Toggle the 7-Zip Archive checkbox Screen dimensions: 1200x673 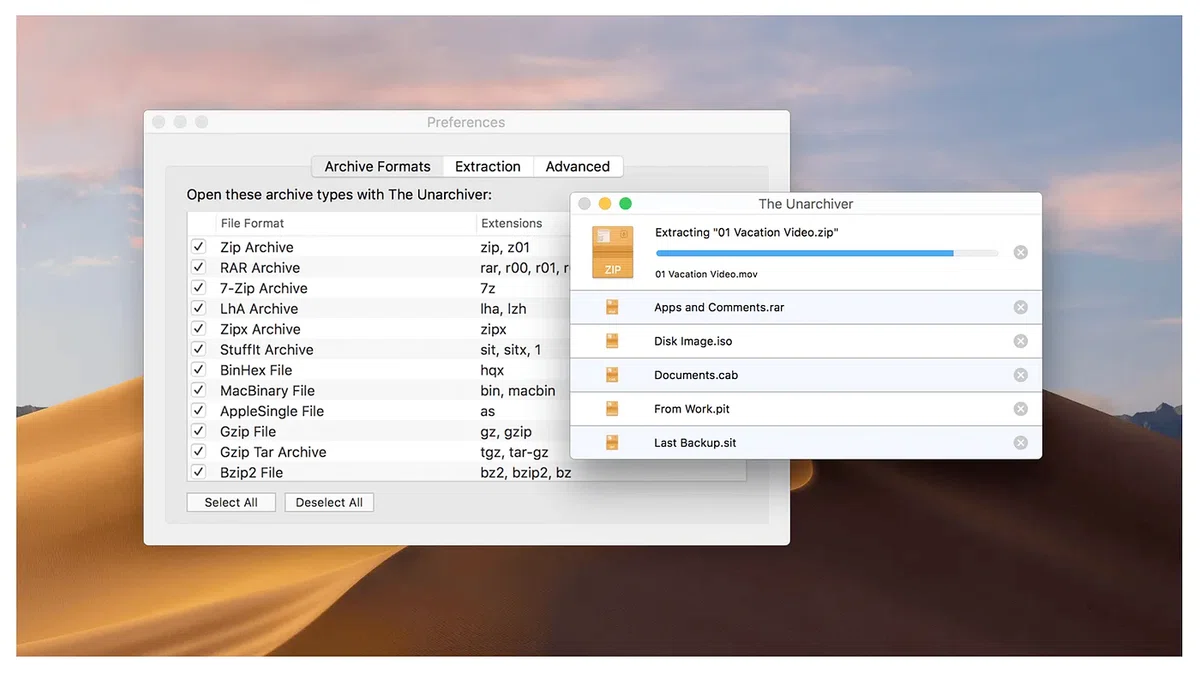point(198,288)
